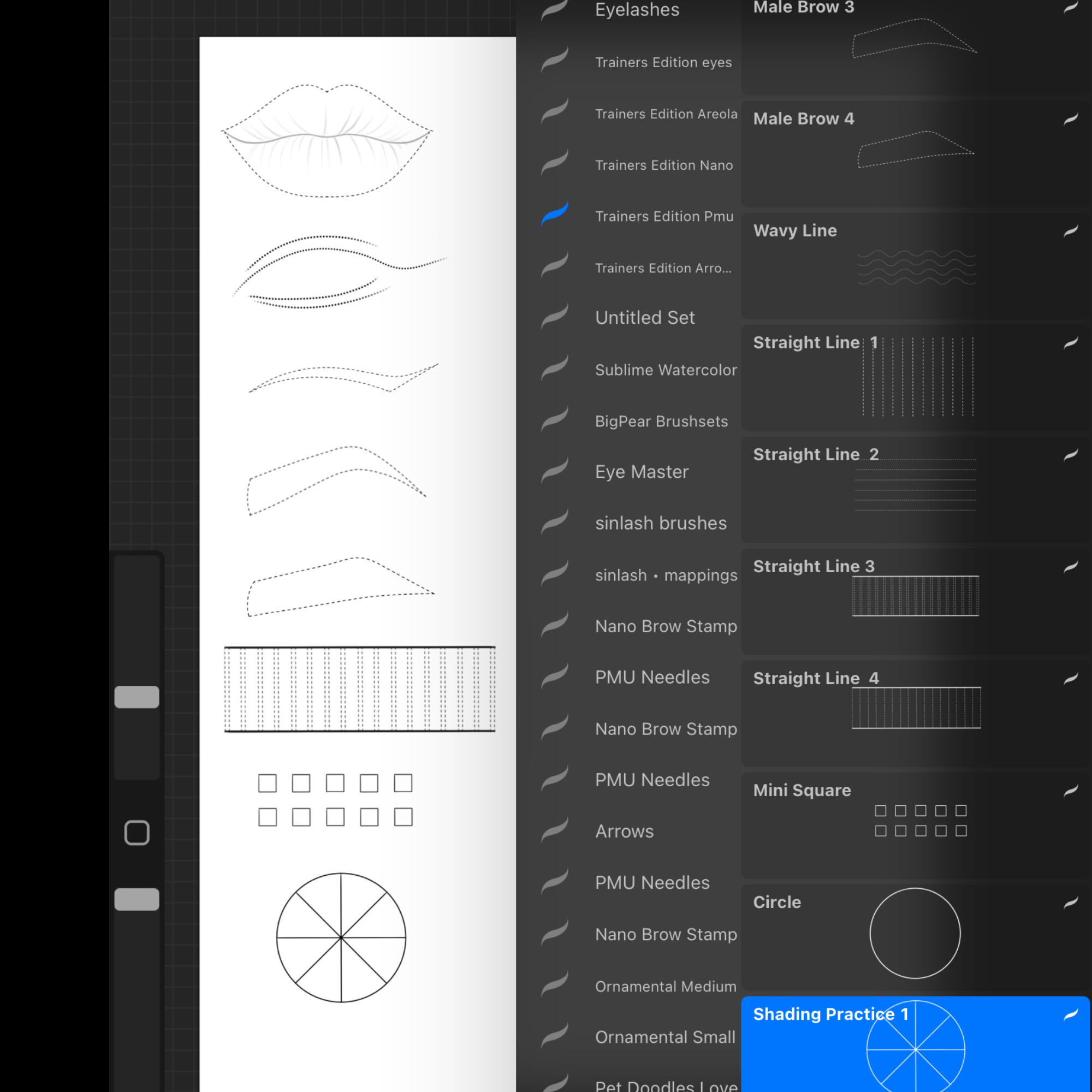Click the stroke icon on Male Brow 4

pos(1071,118)
